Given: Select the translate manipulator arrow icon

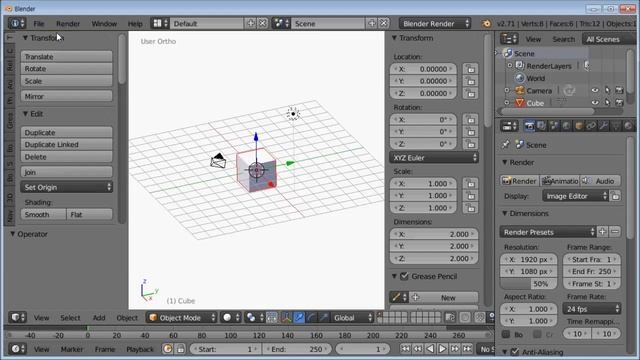Looking at the screenshot, I should [x=299, y=318].
